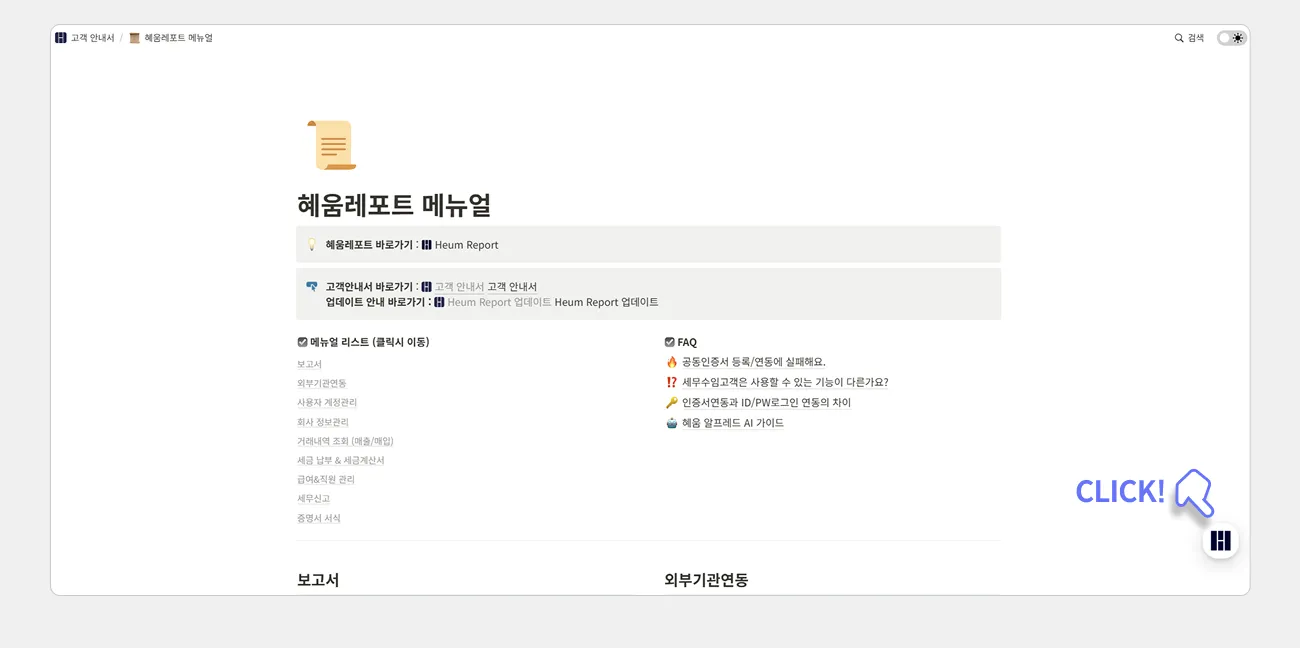This screenshot has width=1300, height=648.
Task: Open 증명서 서식 list entry
Action: pos(319,518)
